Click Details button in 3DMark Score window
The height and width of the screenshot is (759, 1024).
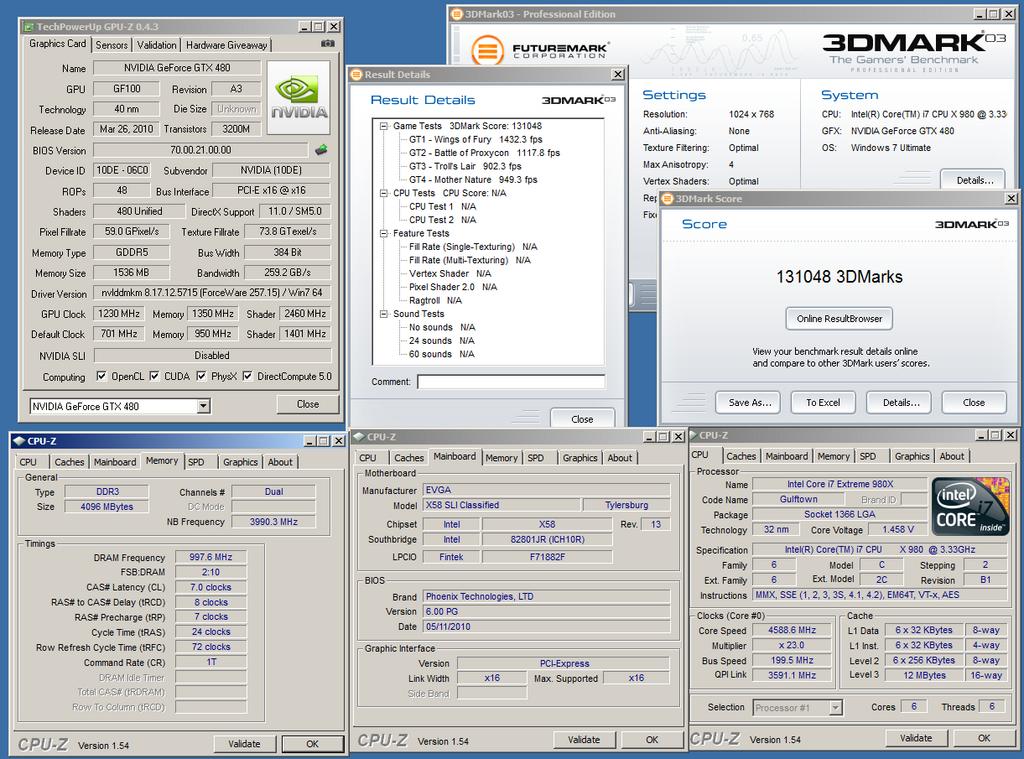coord(901,402)
